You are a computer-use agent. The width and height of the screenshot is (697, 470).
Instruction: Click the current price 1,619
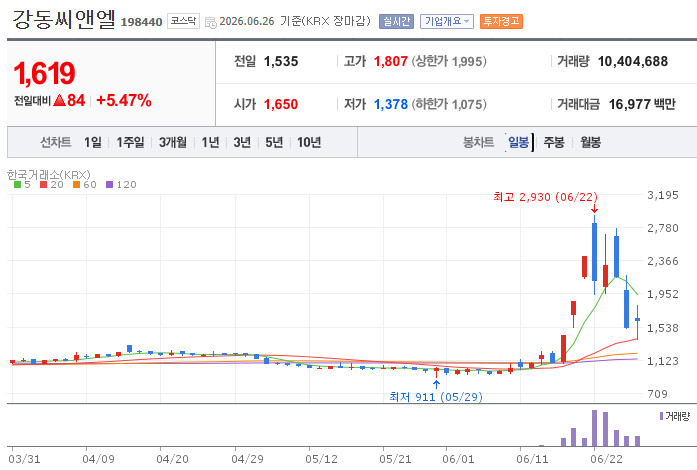coord(44,73)
